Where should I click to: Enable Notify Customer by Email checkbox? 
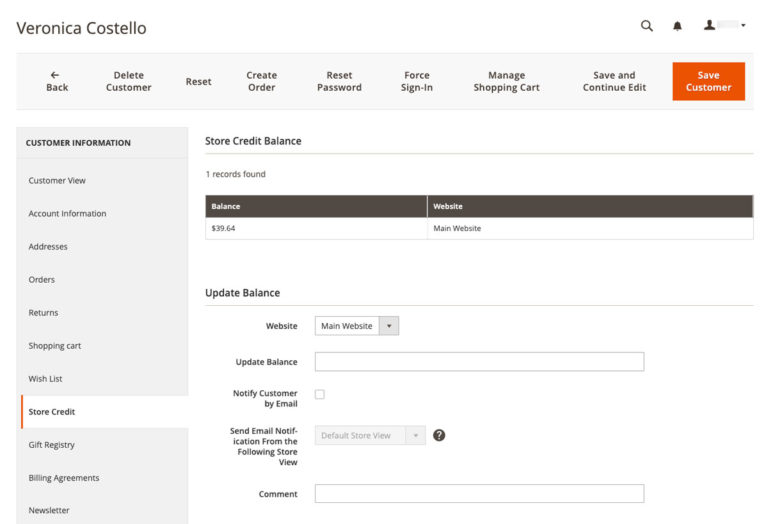(320, 394)
